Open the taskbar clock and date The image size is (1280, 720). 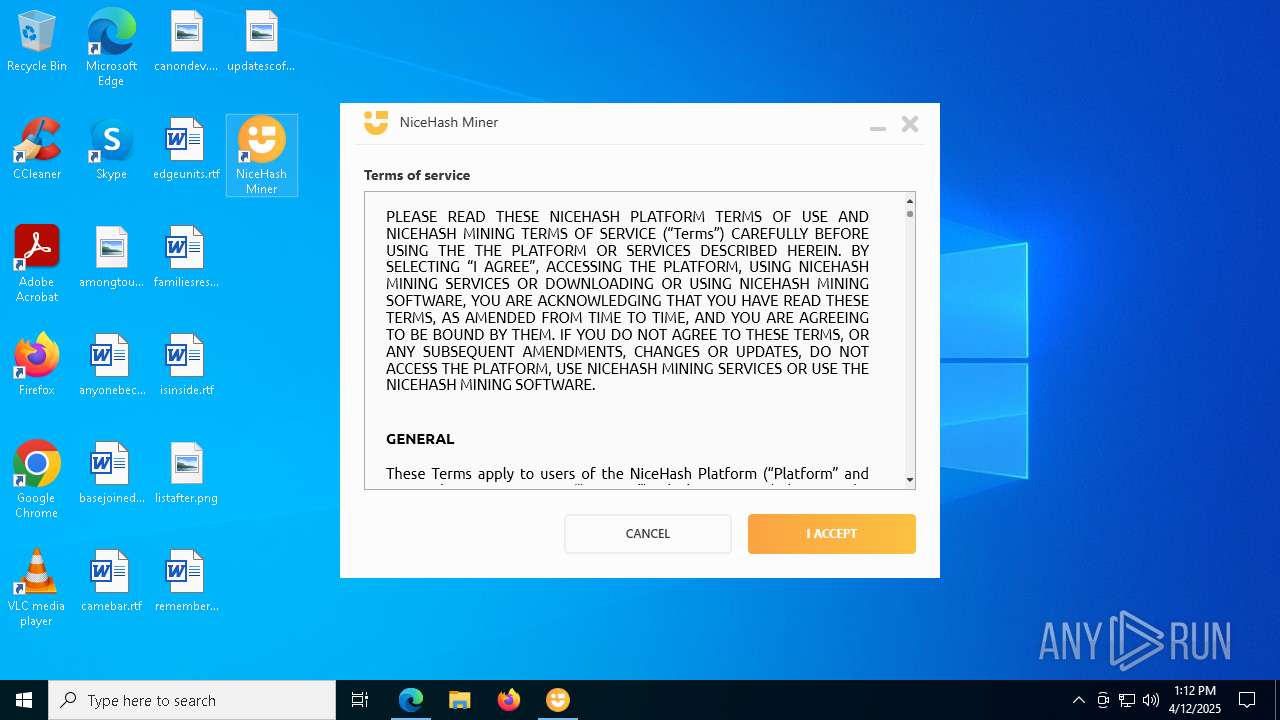(1195, 700)
